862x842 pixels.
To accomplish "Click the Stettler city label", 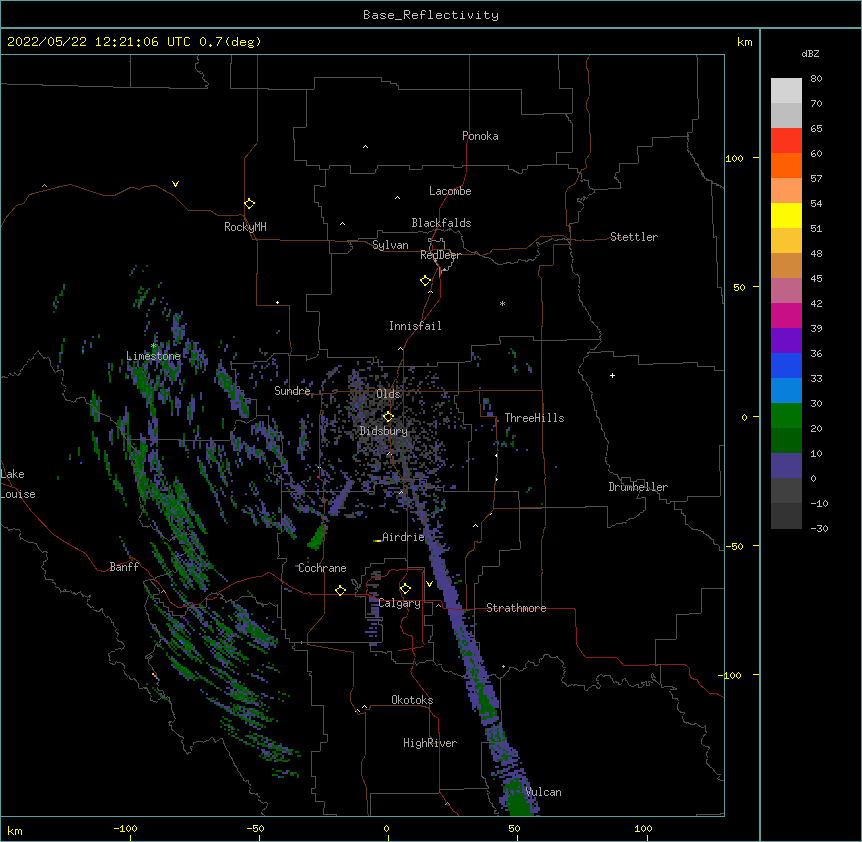I will [x=634, y=237].
